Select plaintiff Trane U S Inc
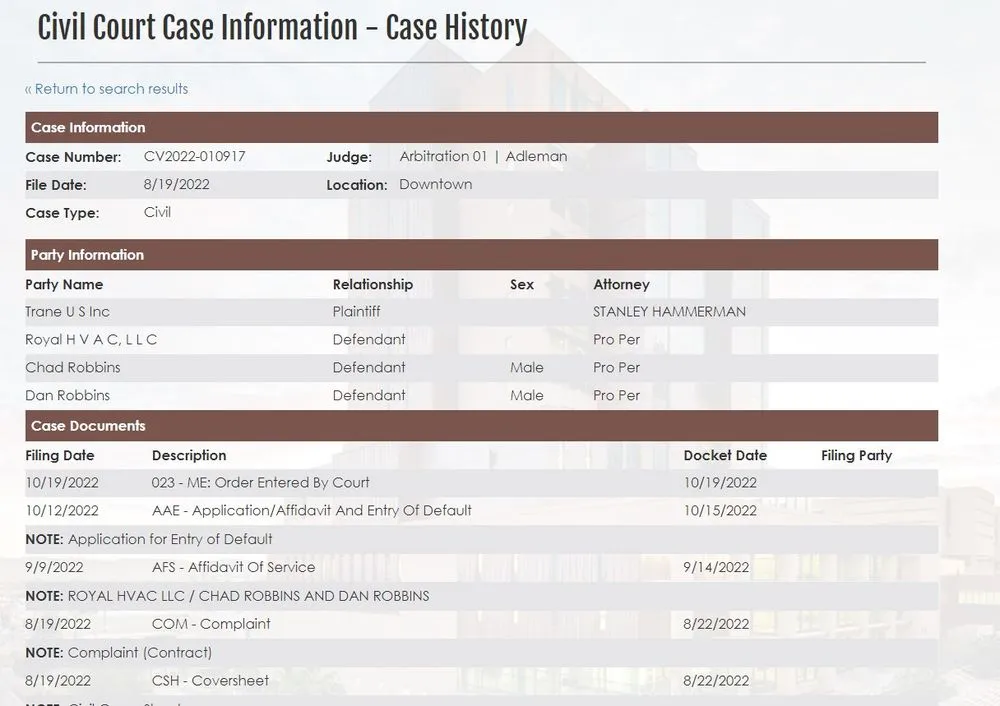1000x706 pixels. point(67,312)
